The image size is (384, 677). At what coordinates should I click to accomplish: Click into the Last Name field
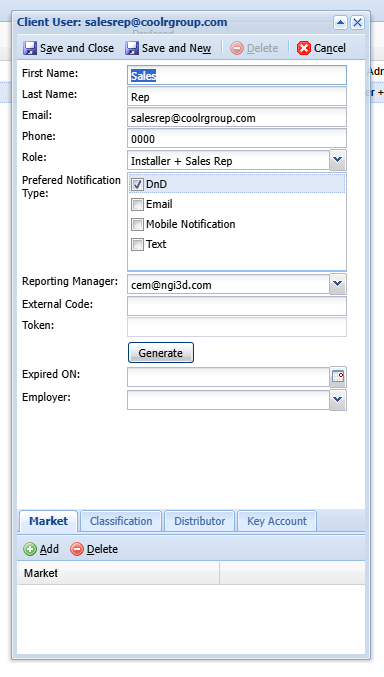[x=237, y=96]
